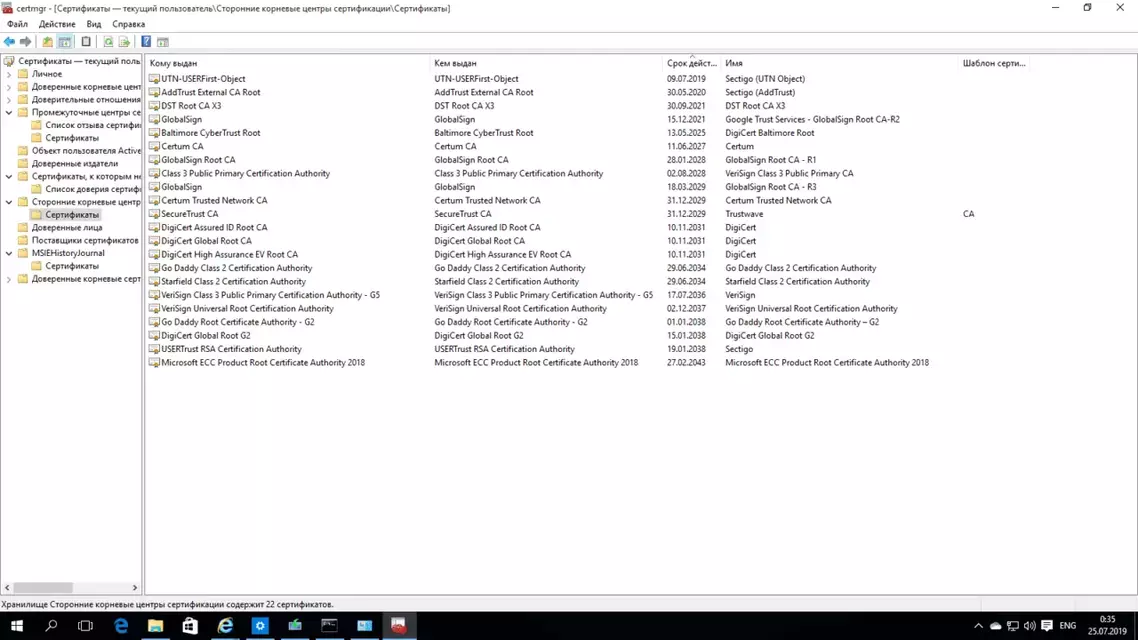
Task: Click certificate icon of DigiCert Global Root G2
Action: [154, 335]
